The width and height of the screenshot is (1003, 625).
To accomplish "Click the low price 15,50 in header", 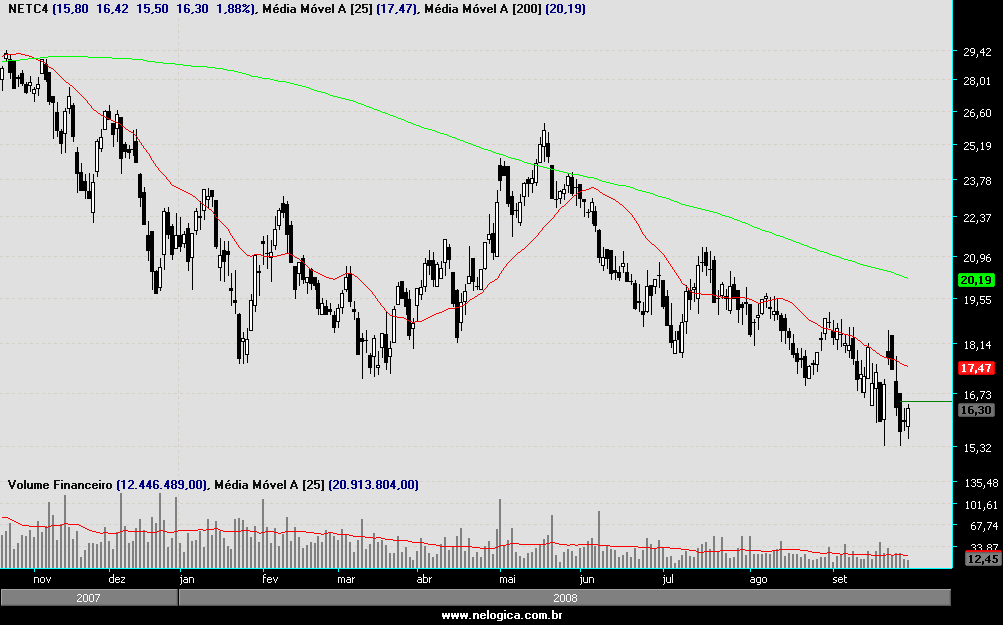I will [152, 9].
